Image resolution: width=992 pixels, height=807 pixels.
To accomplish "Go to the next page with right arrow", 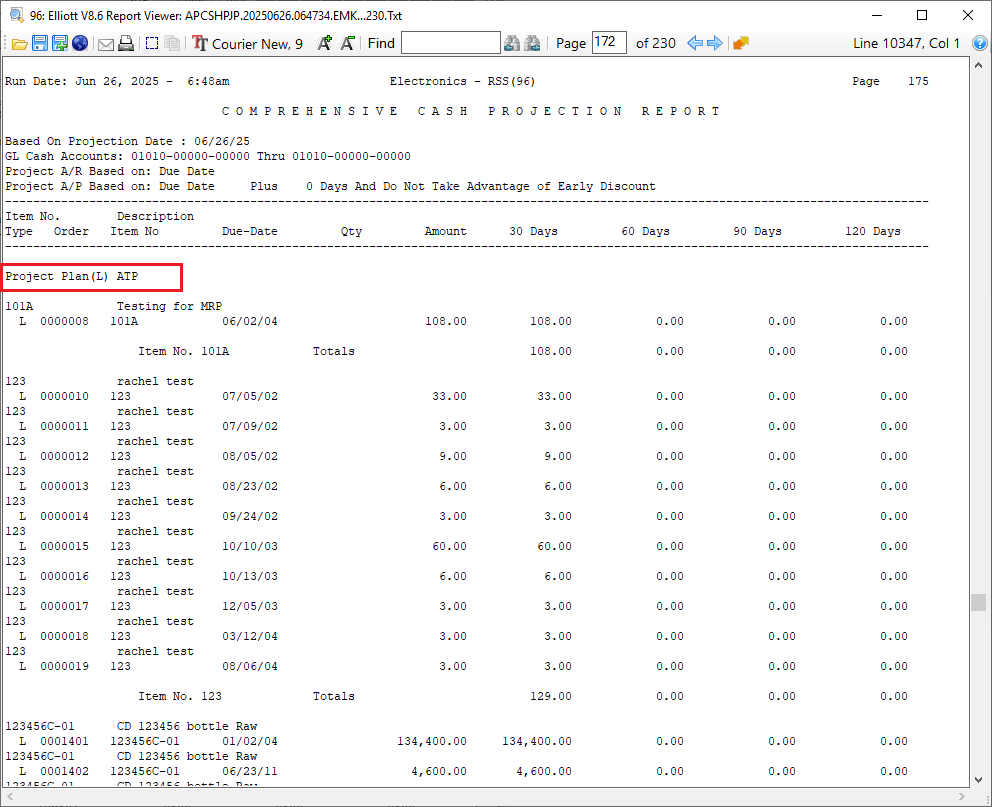I will point(715,43).
